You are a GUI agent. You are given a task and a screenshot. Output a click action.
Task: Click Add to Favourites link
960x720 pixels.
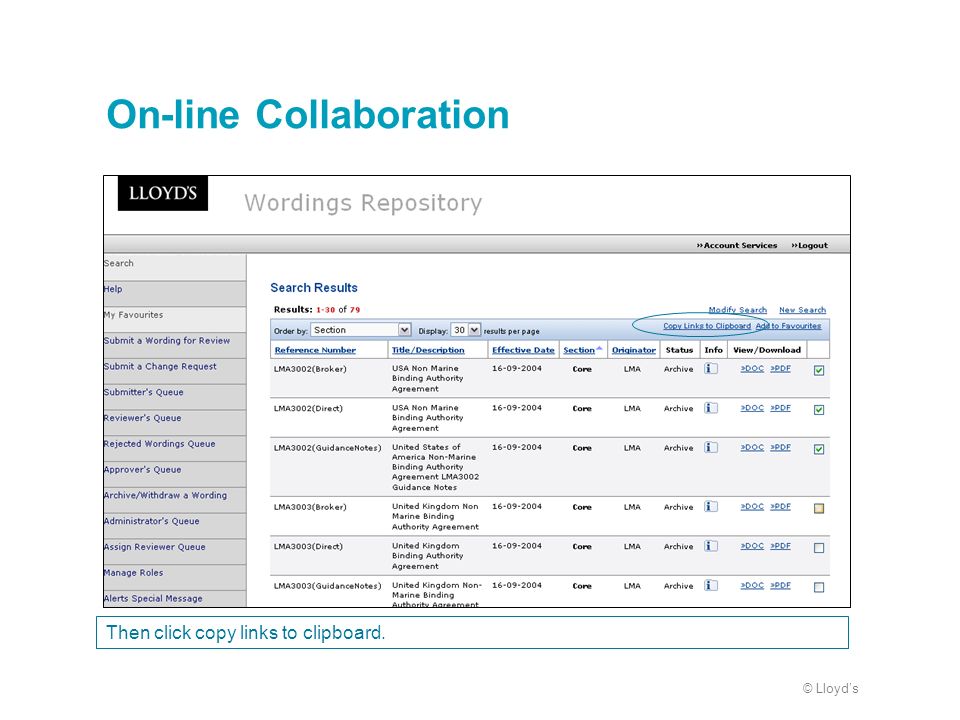click(789, 326)
